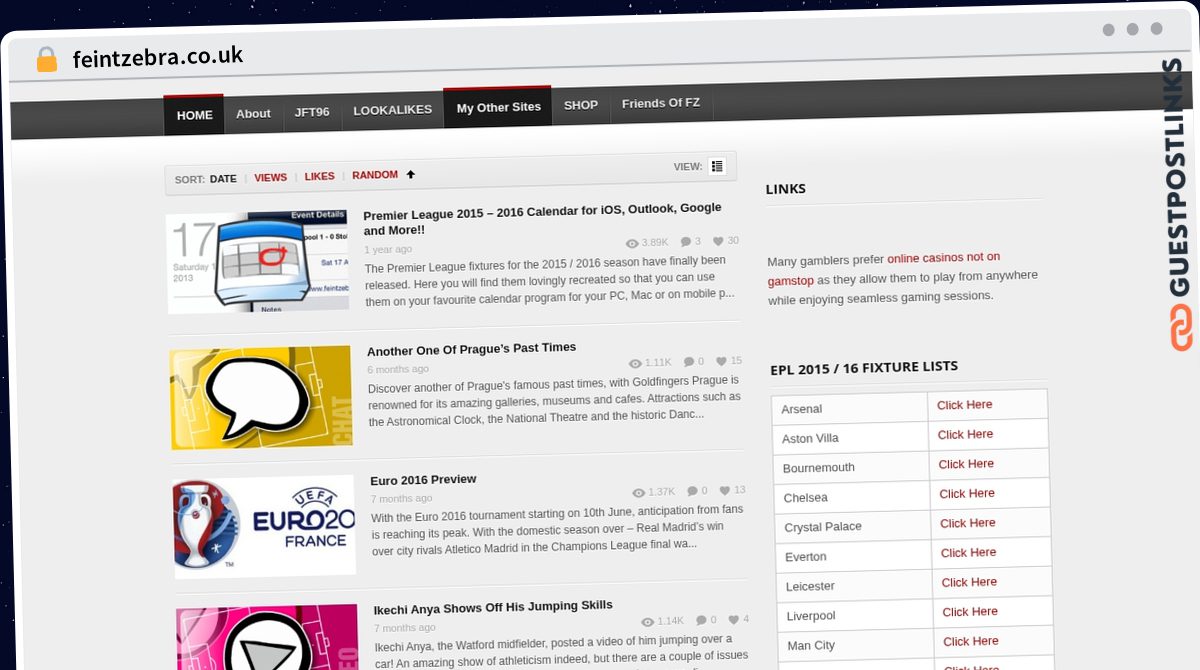Like the Euro 2016 Preview heart icon
This screenshot has width=1200, height=670.
pos(726,490)
